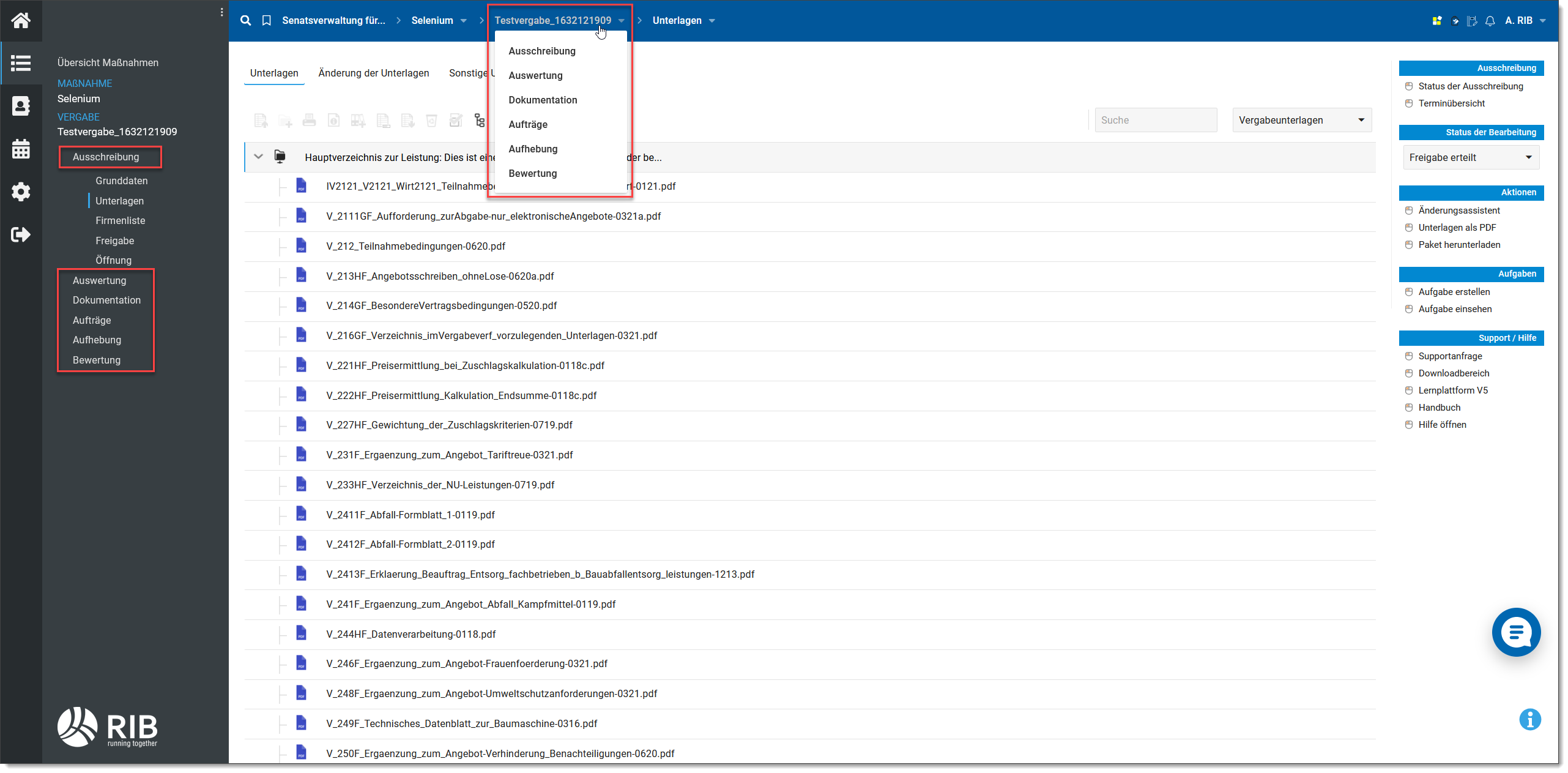
Task: Open the Vergabeunterlagen filter dropdown
Action: pos(1302,120)
